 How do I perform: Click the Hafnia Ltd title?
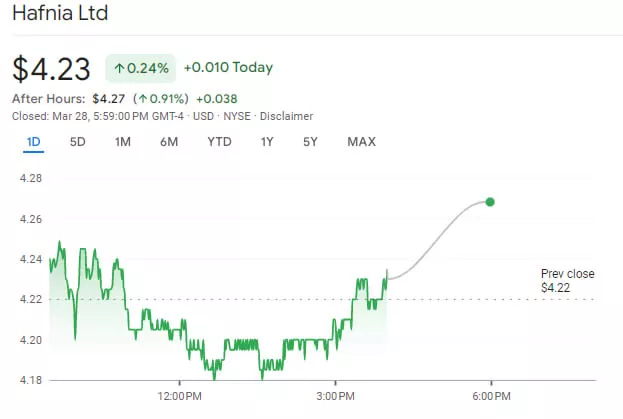click(x=60, y=15)
